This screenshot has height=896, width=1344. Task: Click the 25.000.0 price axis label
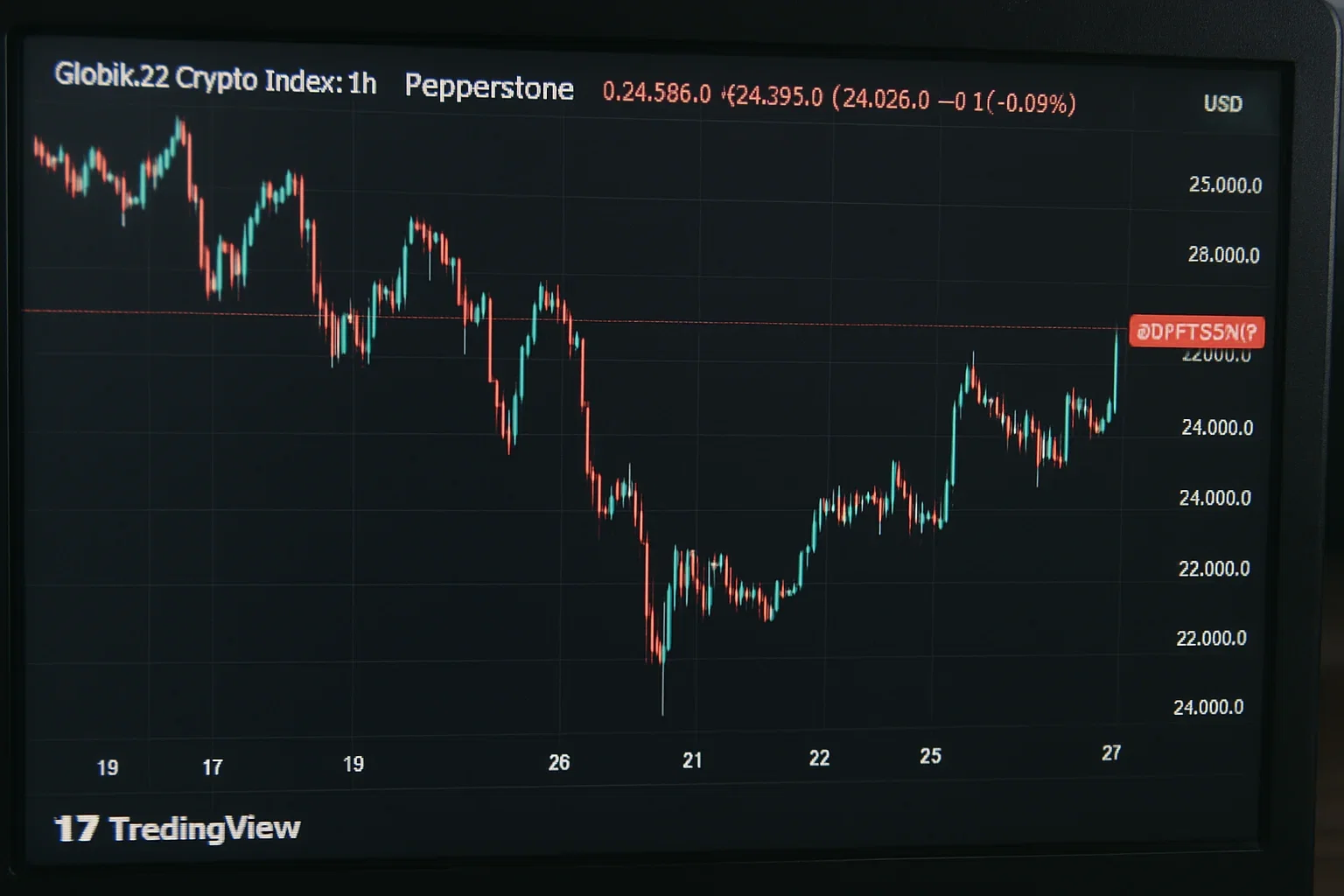click(x=1225, y=185)
